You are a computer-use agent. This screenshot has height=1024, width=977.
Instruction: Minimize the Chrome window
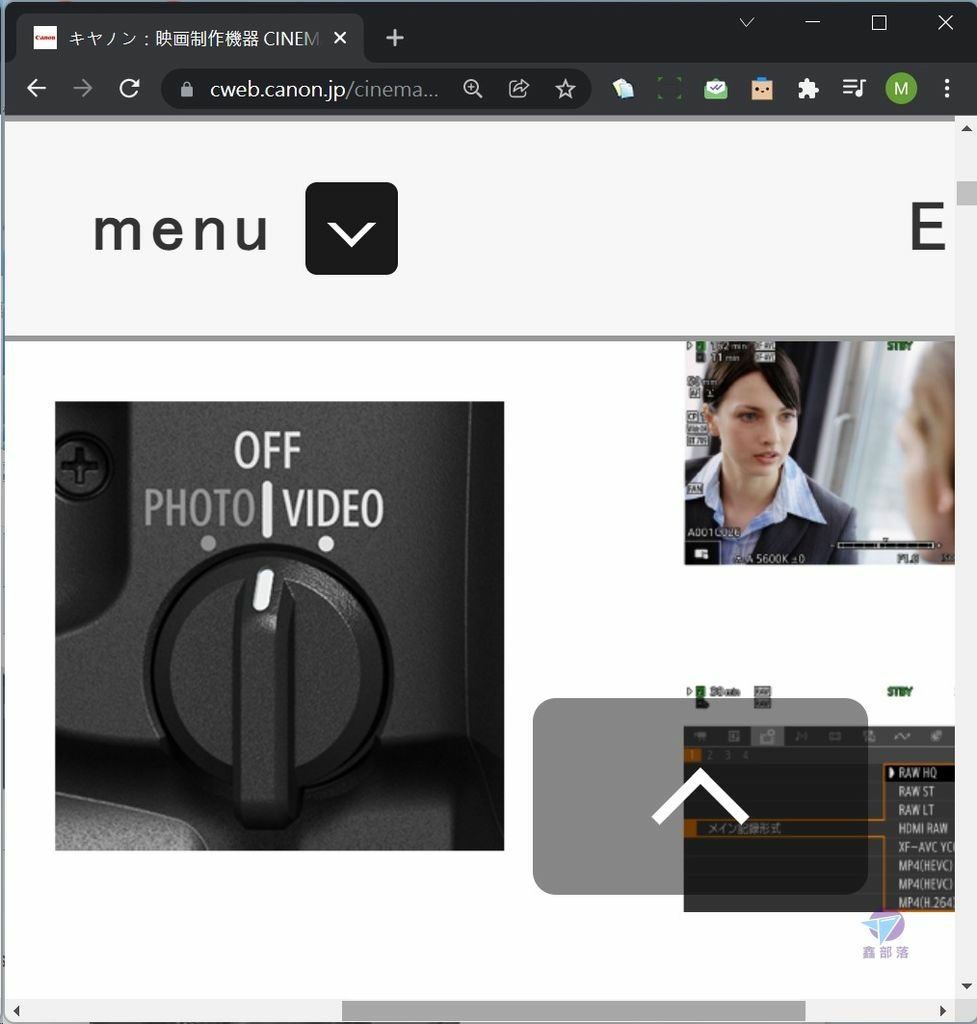(x=812, y=23)
